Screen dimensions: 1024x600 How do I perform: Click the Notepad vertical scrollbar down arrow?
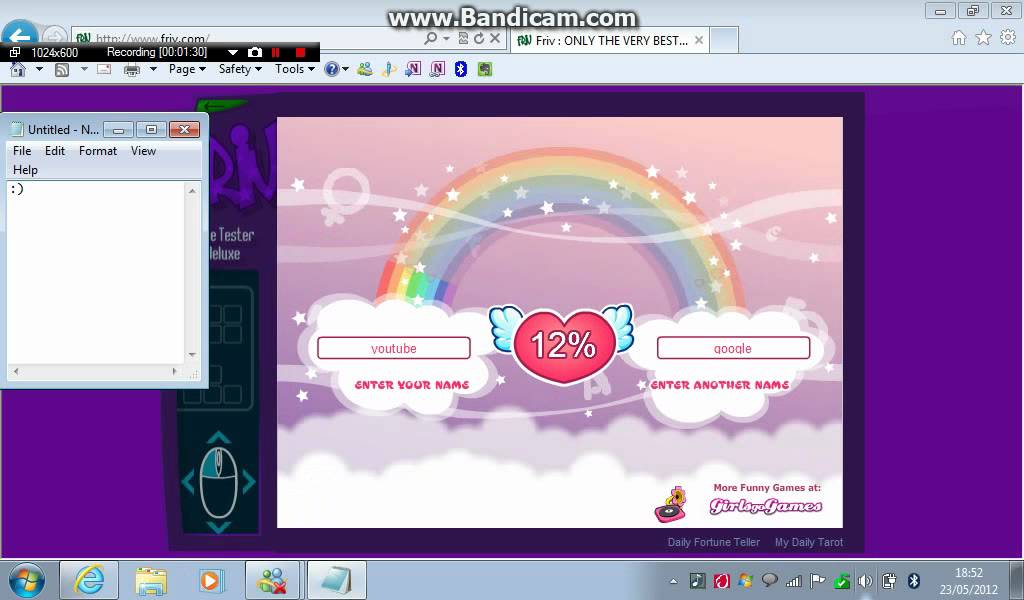click(x=192, y=355)
